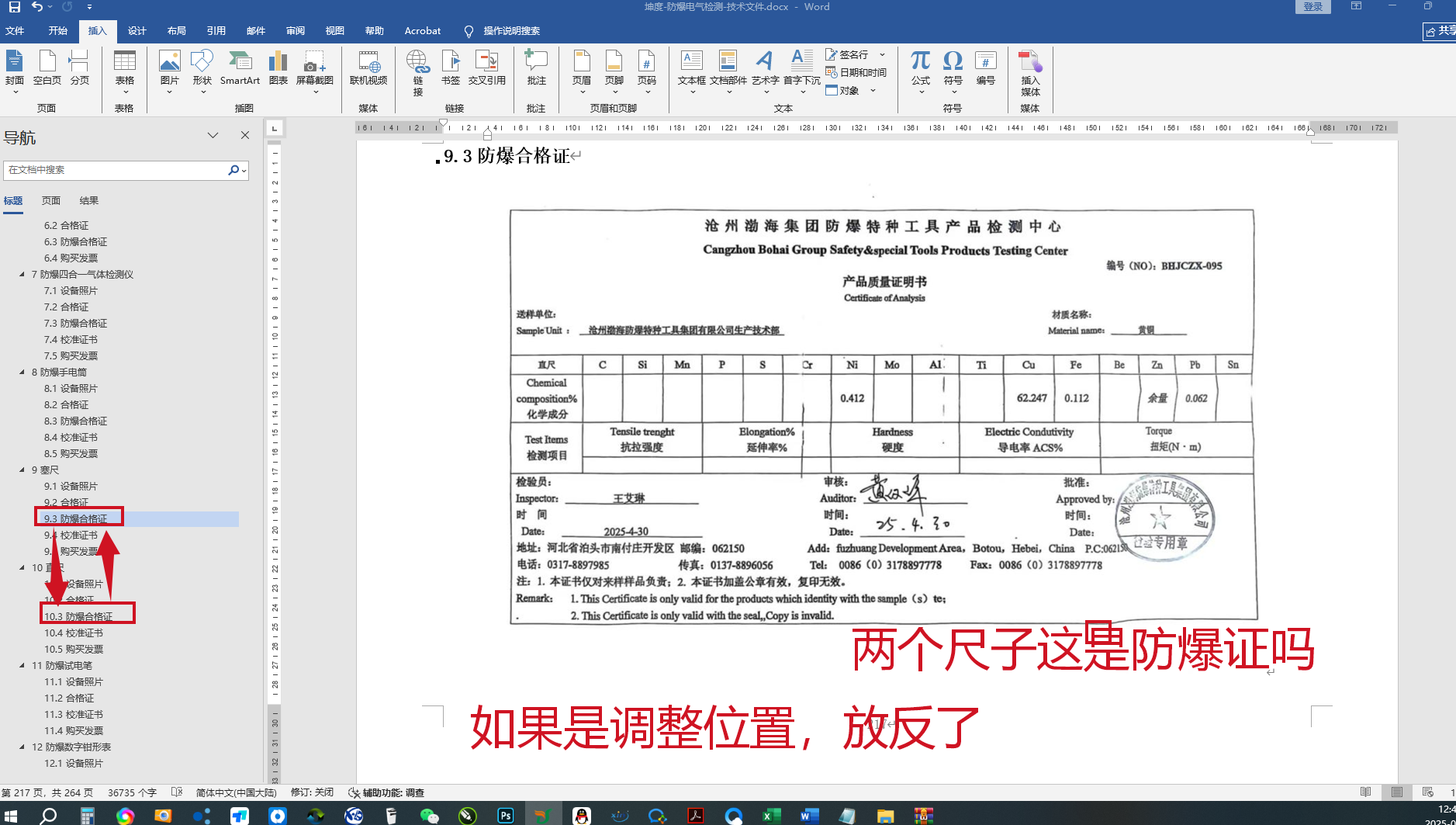Open the Shapes (形状) gallery
Screen dimensions: 1456x825
tap(202, 71)
